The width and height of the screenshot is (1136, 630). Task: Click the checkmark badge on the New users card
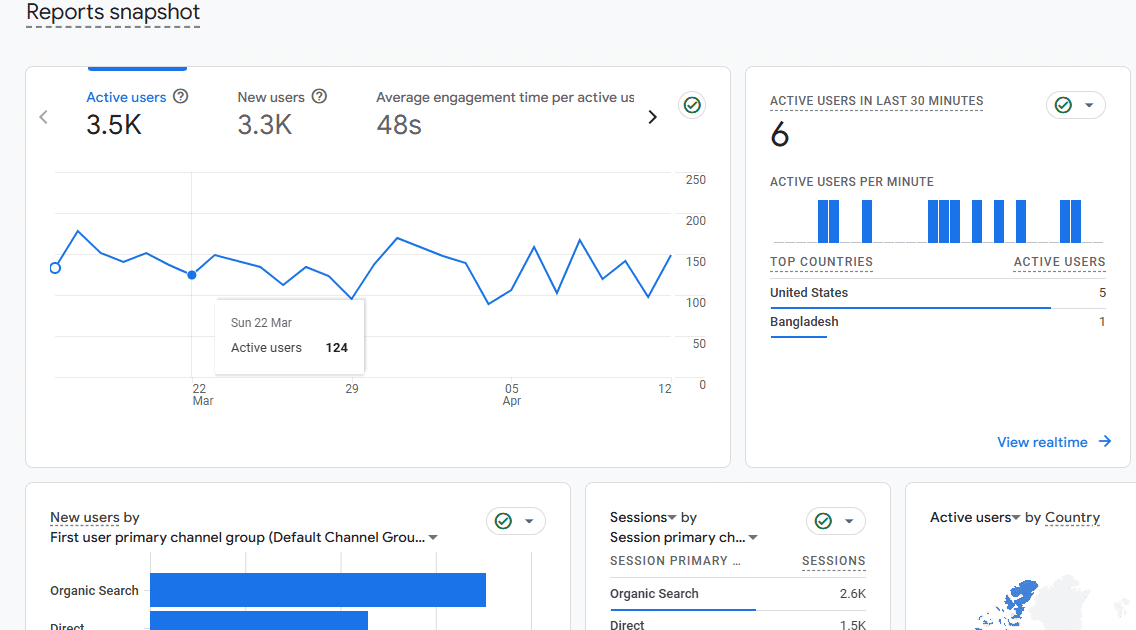click(x=503, y=521)
